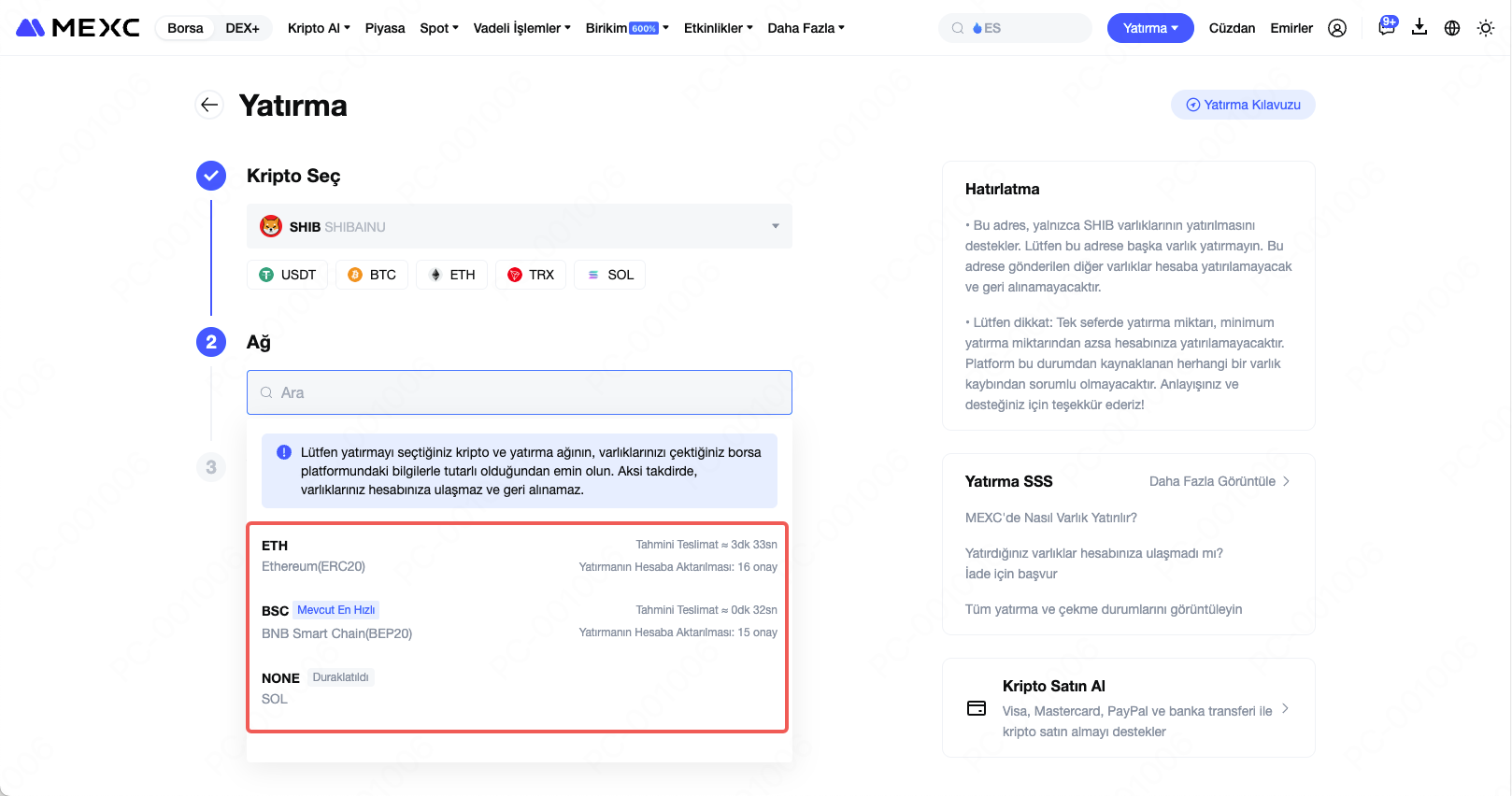Viewport: 1512px width, 796px height.
Task: Expand the Etkinlikler menu
Action: click(x=719, y=28)
